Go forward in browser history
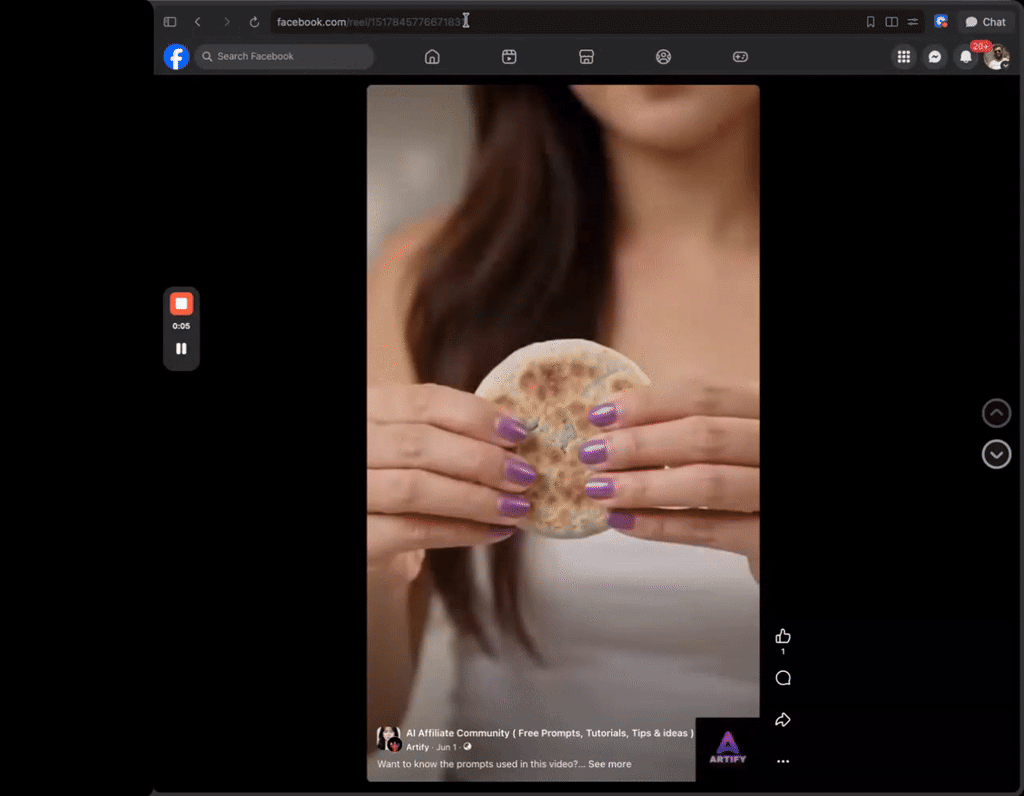Image resolution: width=1024 pixels, height=796 pixels. (x=227, y=22)
